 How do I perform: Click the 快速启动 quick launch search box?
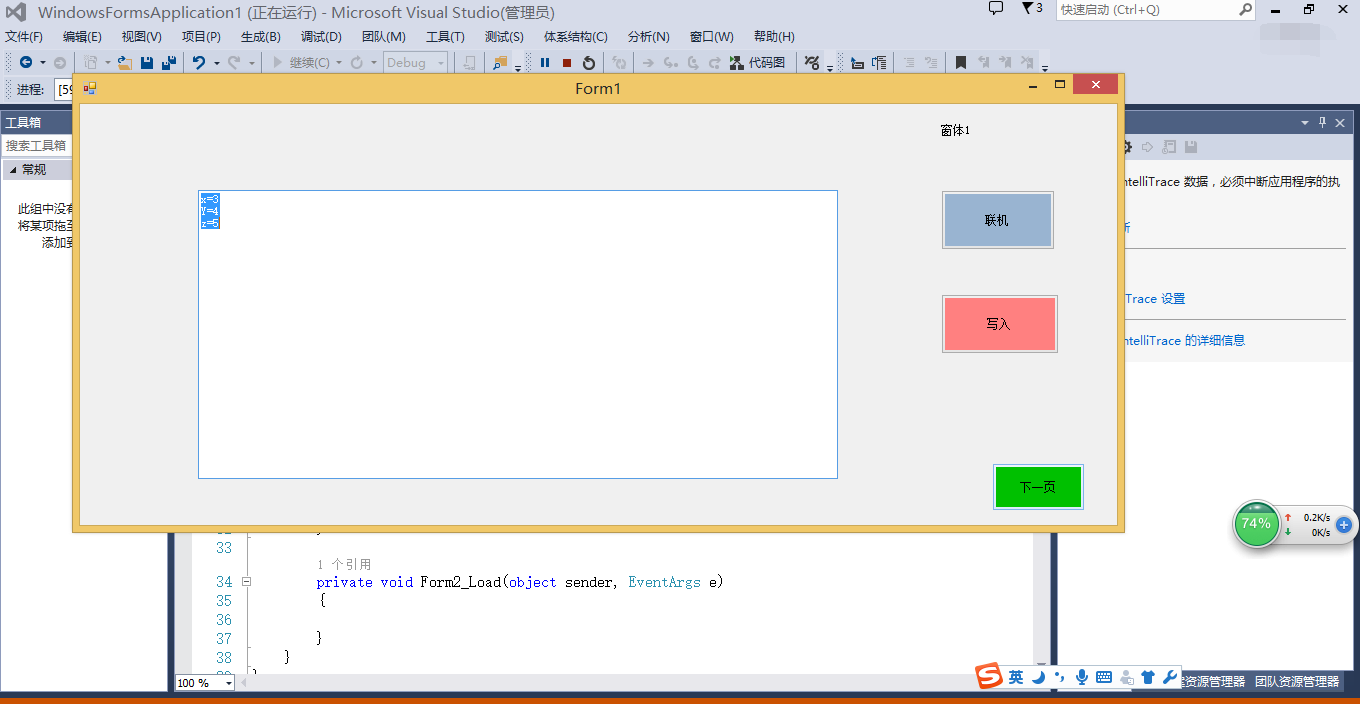1156,10
